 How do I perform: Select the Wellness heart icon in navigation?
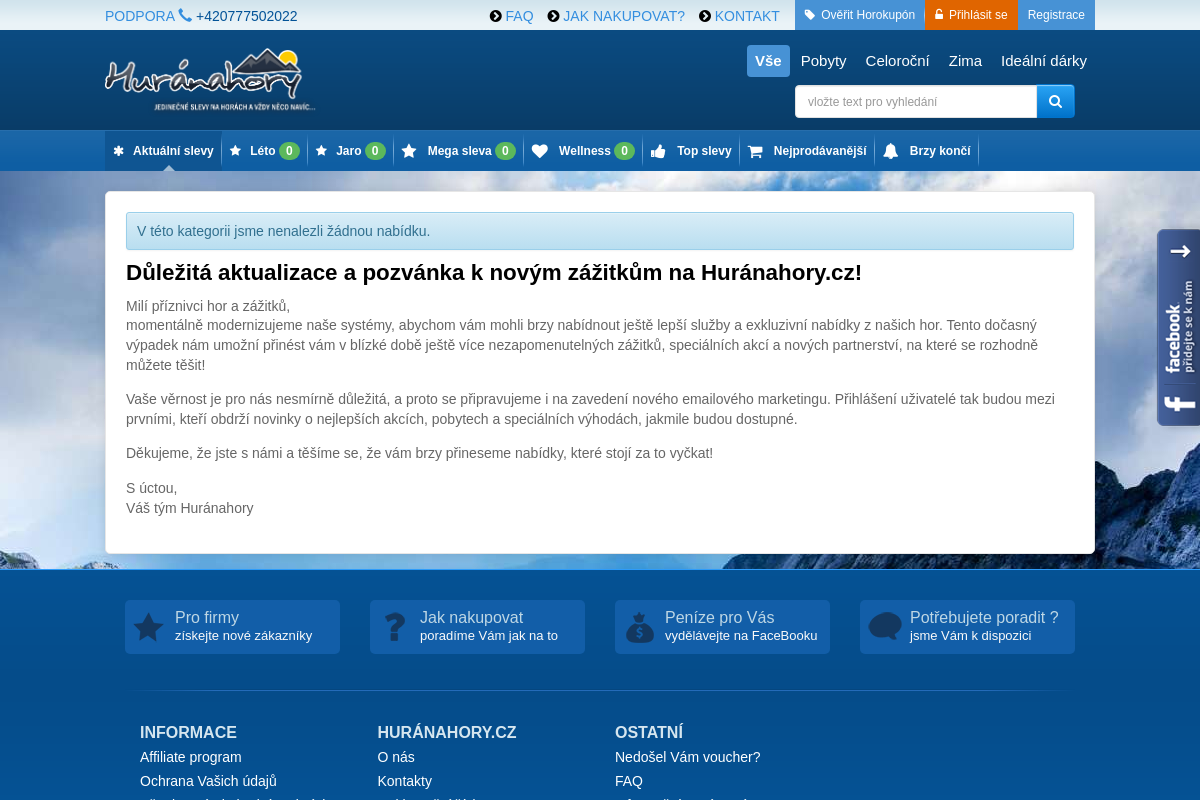tap(540, 150)
